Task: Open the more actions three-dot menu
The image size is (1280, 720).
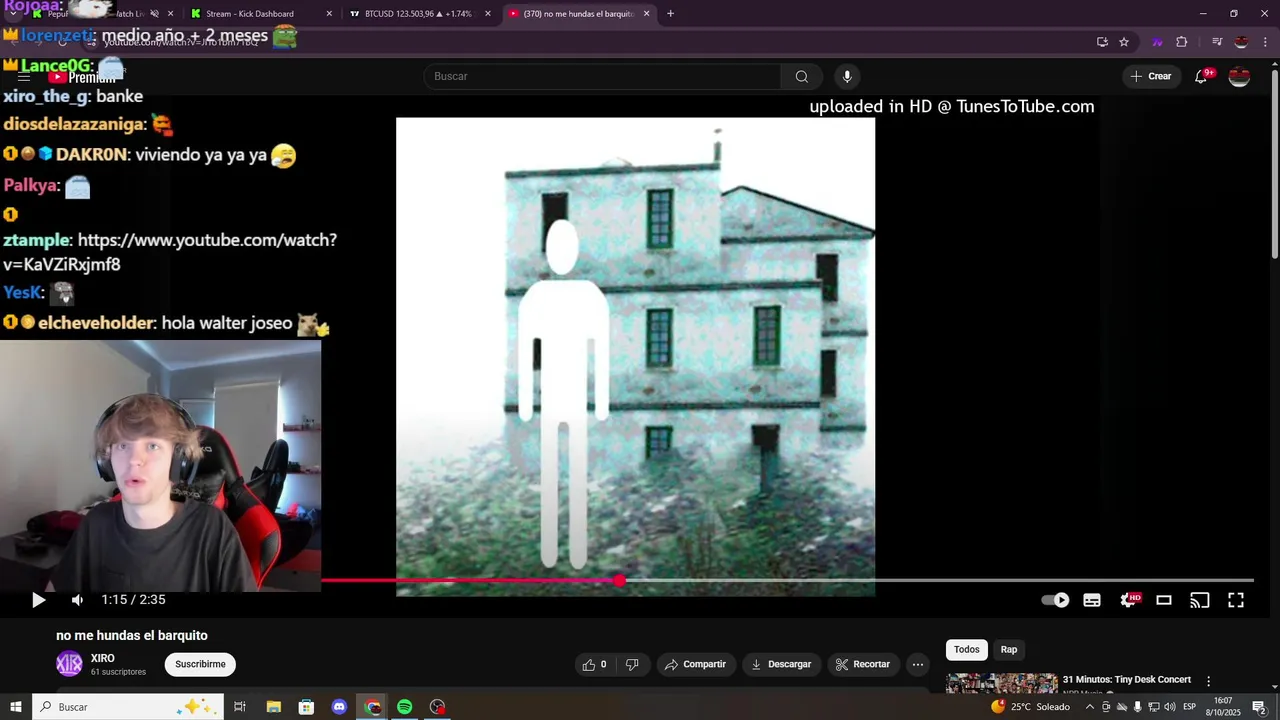Action: tap(918, 664)
